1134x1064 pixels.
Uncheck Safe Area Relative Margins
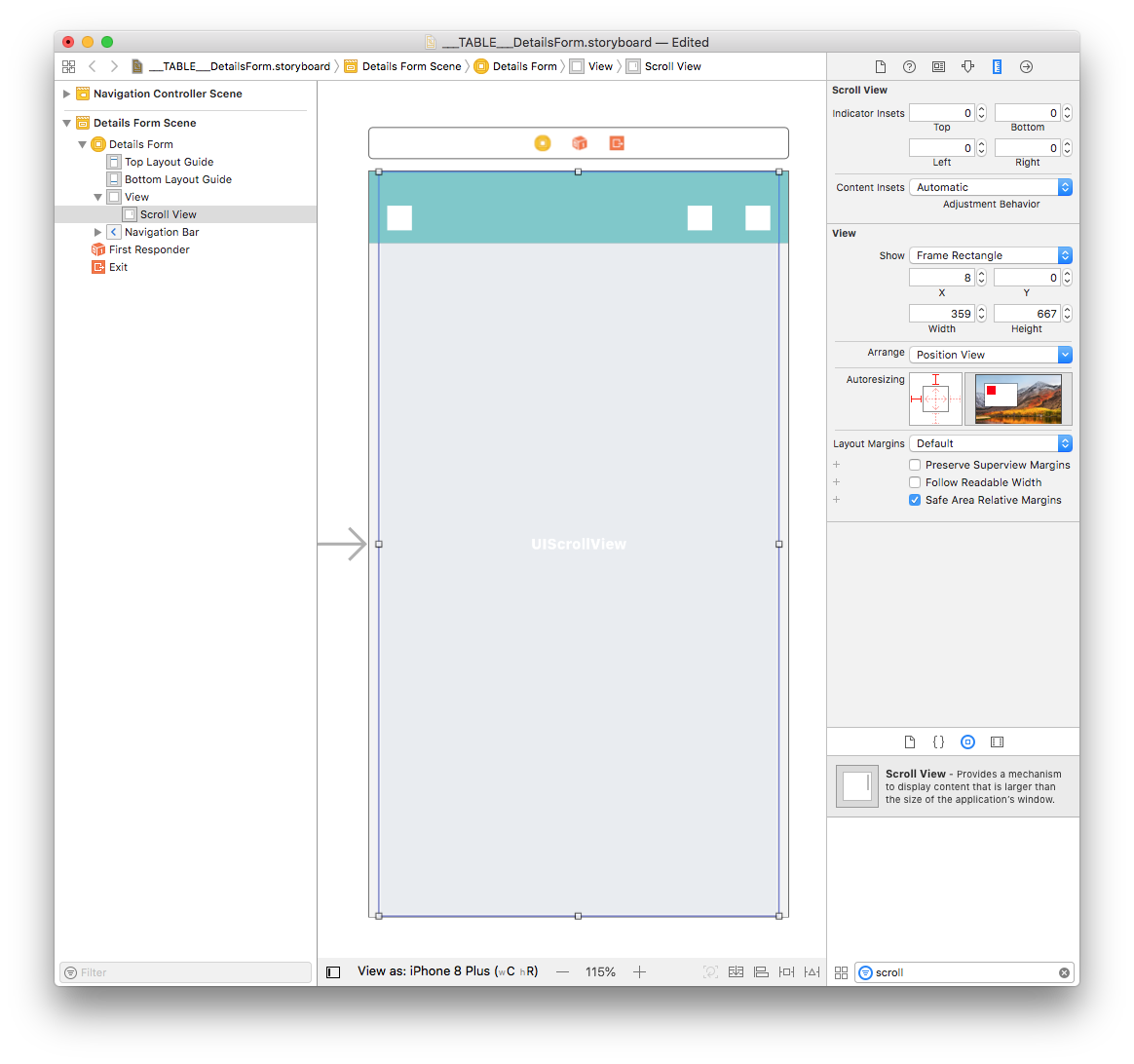tap(914, 500)
